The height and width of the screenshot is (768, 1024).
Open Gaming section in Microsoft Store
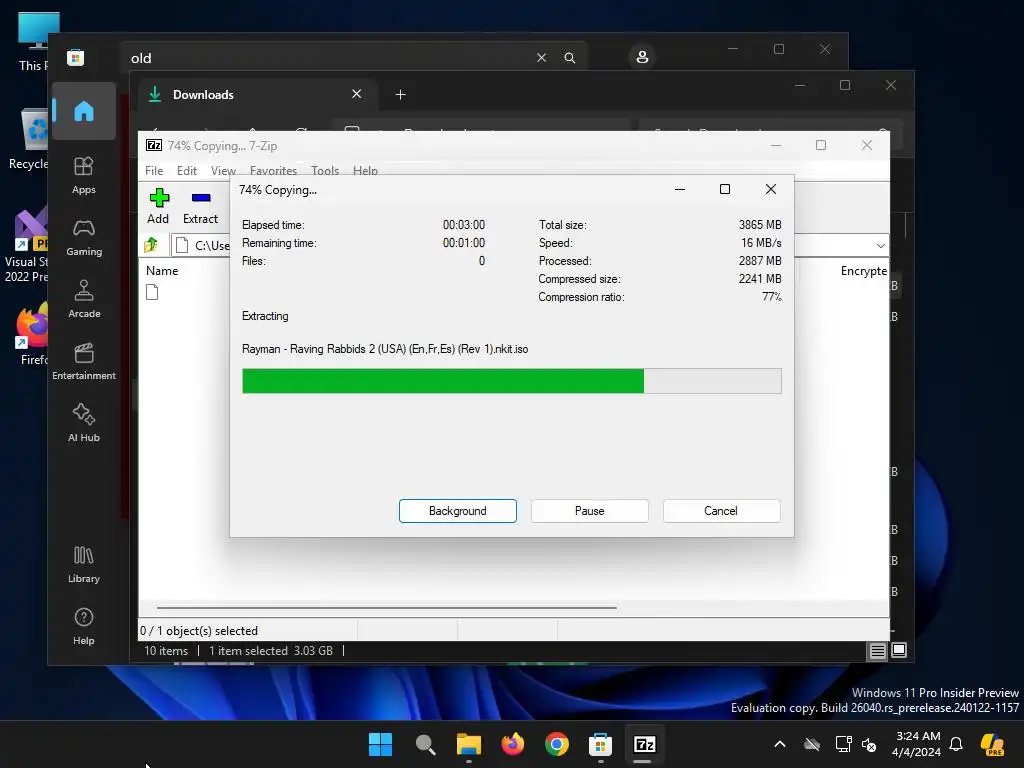pyautogui.click(x=84, y=237)
